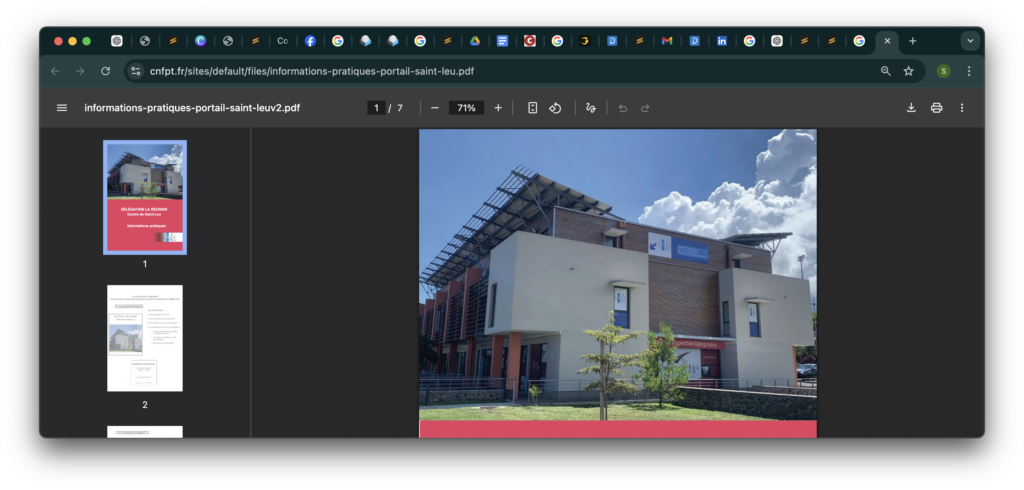Screen dimensions: 1024x490
Task: Open a new browser tab
Action: click(x=912, y=41)
